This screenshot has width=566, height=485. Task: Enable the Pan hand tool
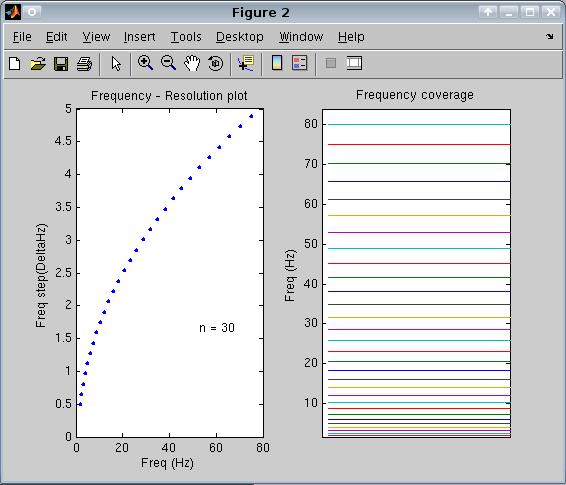pos(192,64)
